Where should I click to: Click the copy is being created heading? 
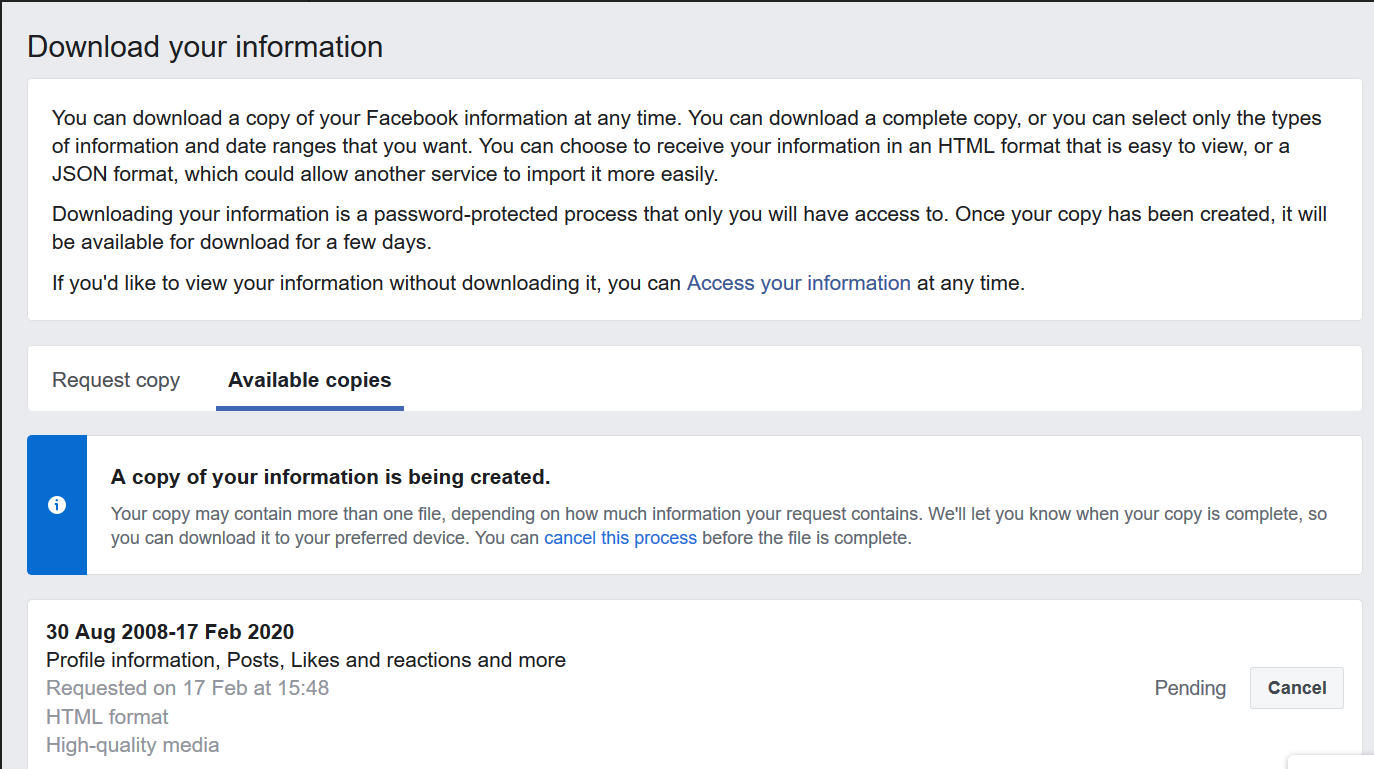[330, 477]
